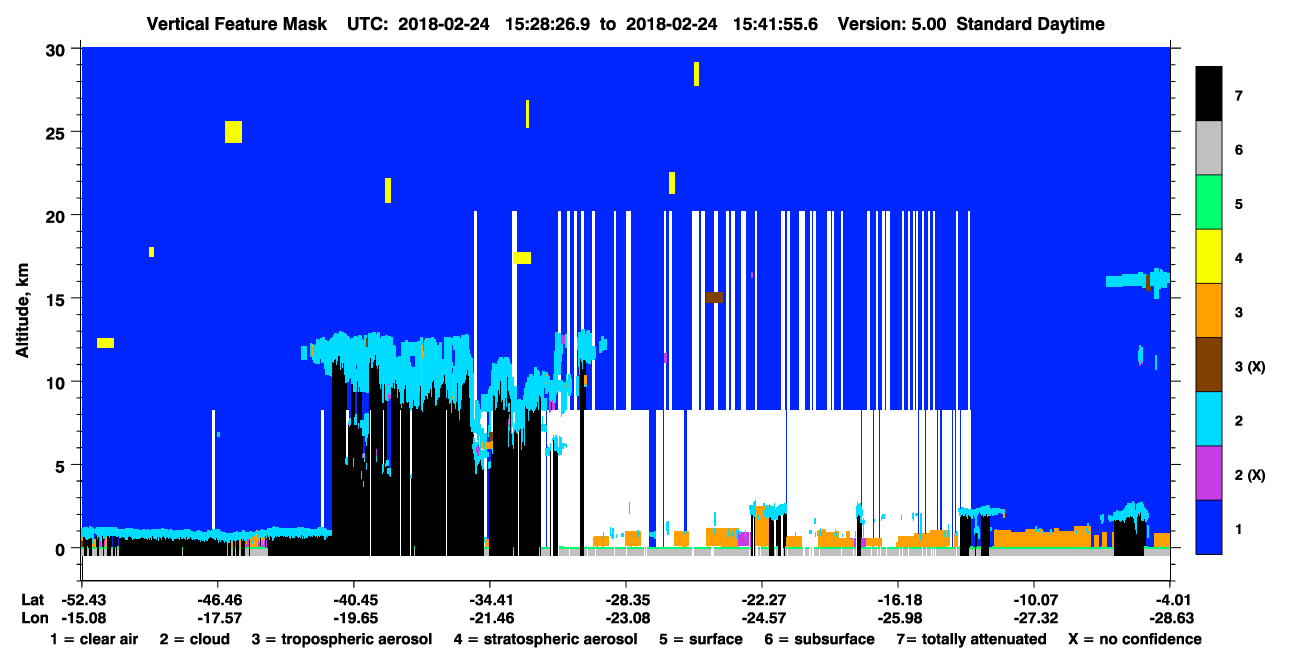Click the blue clear air swatch labeled 1
This screenshot has width=1300, height=667.
(x=1209, y=527)
